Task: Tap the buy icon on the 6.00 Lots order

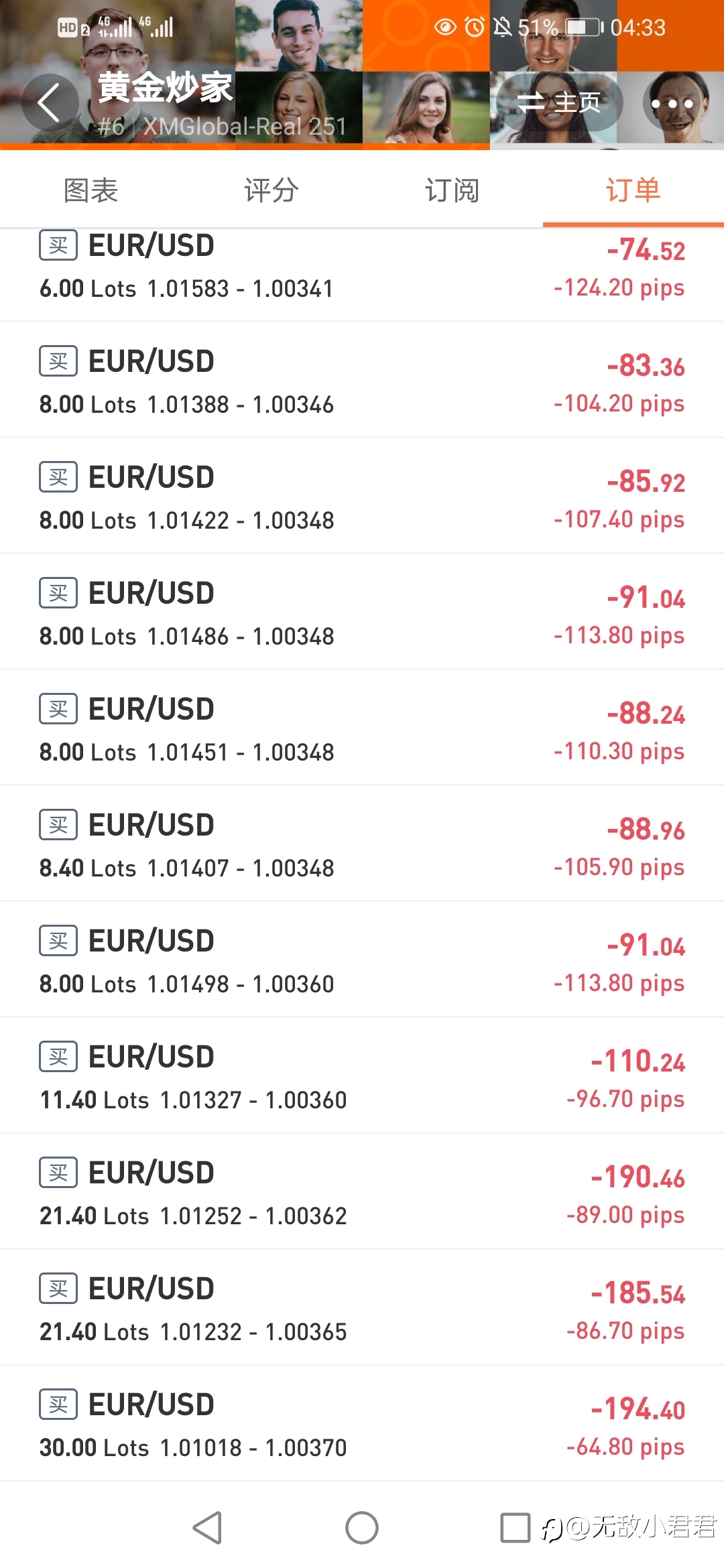Action: [58, 245]
